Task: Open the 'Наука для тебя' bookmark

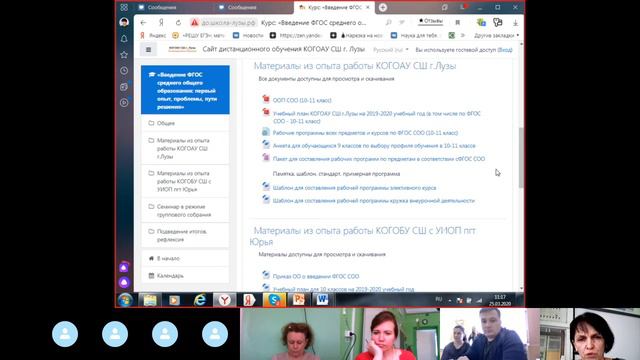Action: pos(416,36)
